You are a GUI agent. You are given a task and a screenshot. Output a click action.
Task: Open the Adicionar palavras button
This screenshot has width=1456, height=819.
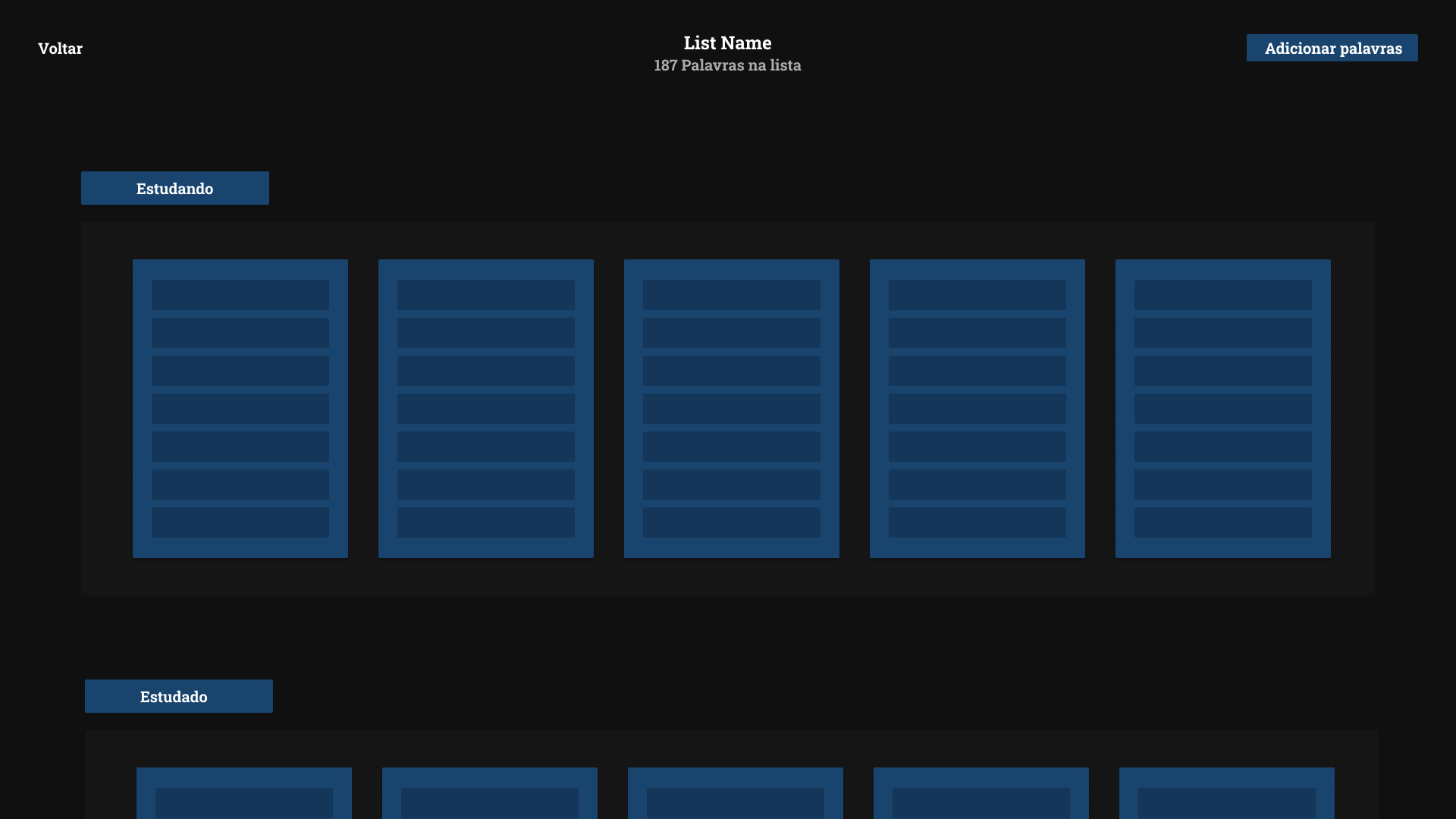[x=1332, y=48]
